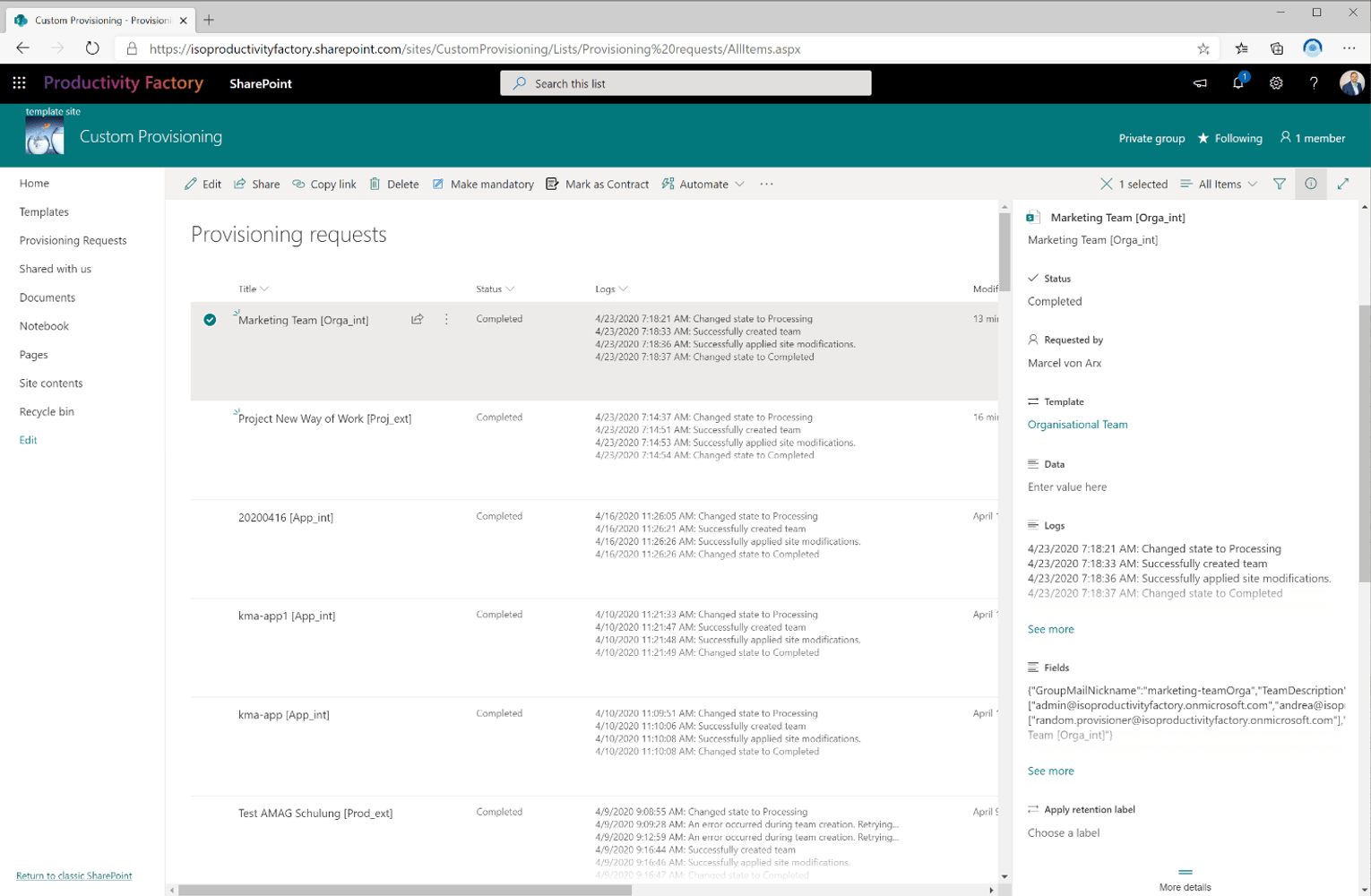Go to Templates in left navigation
The height and width of the screenshot is (896, 1371).
coord(44,211)
